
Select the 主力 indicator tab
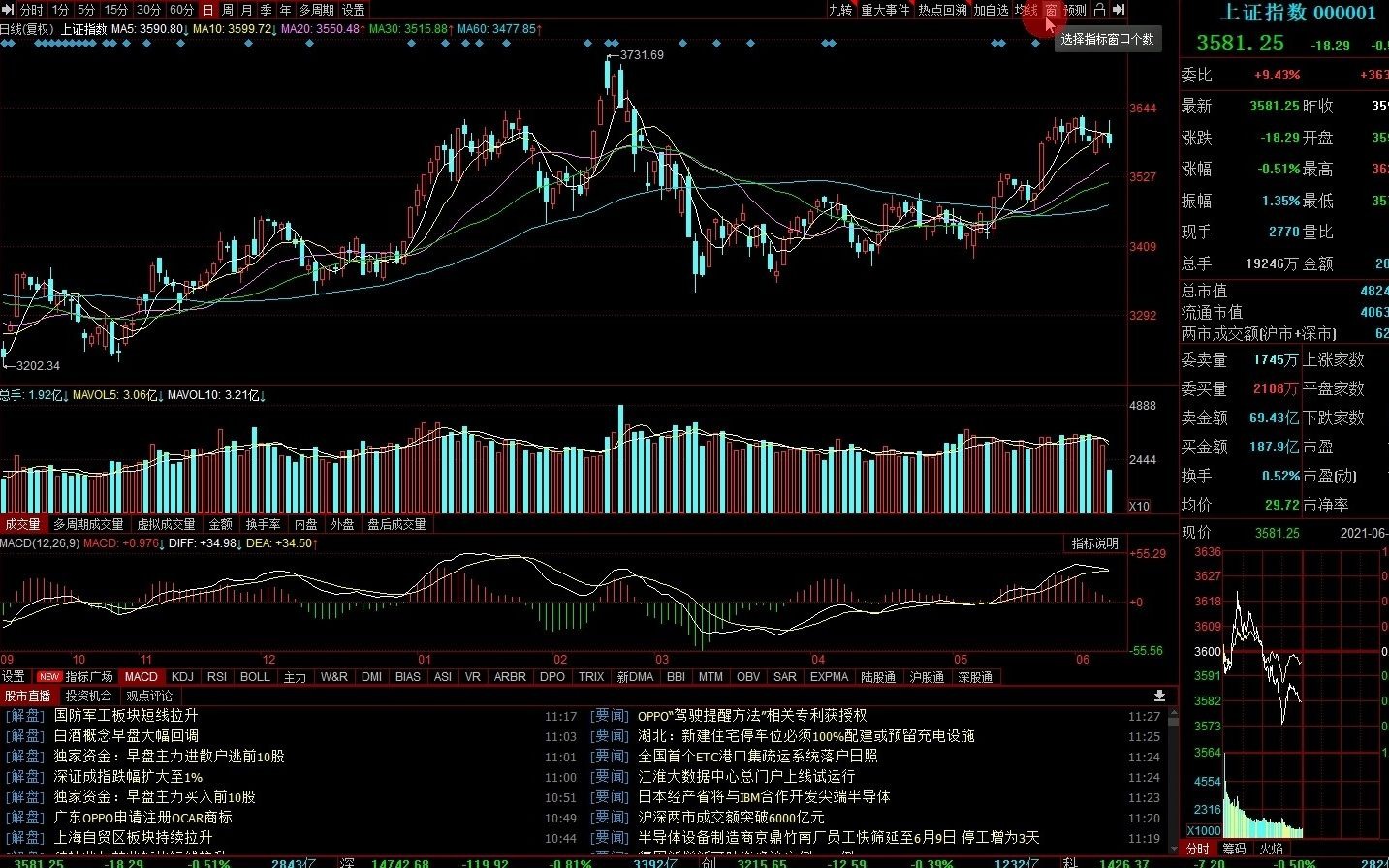[295, 677]
